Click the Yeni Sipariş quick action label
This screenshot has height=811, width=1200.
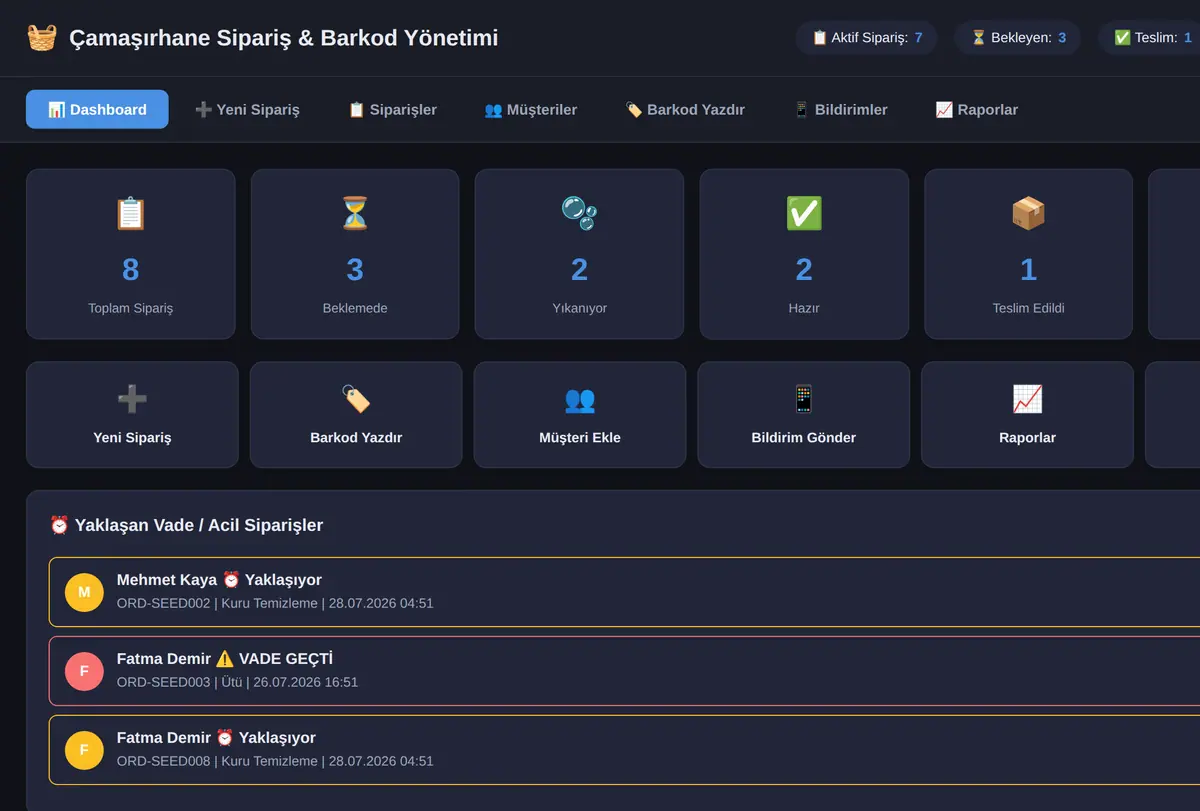point(132,437)
